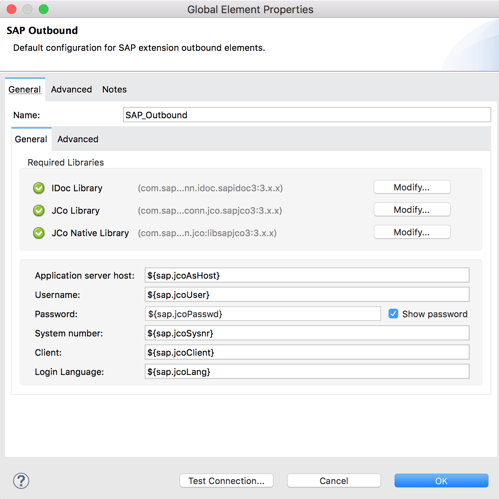Click the IDoc library coordinates text
The image size is (499, 499).
coord(210,188)
